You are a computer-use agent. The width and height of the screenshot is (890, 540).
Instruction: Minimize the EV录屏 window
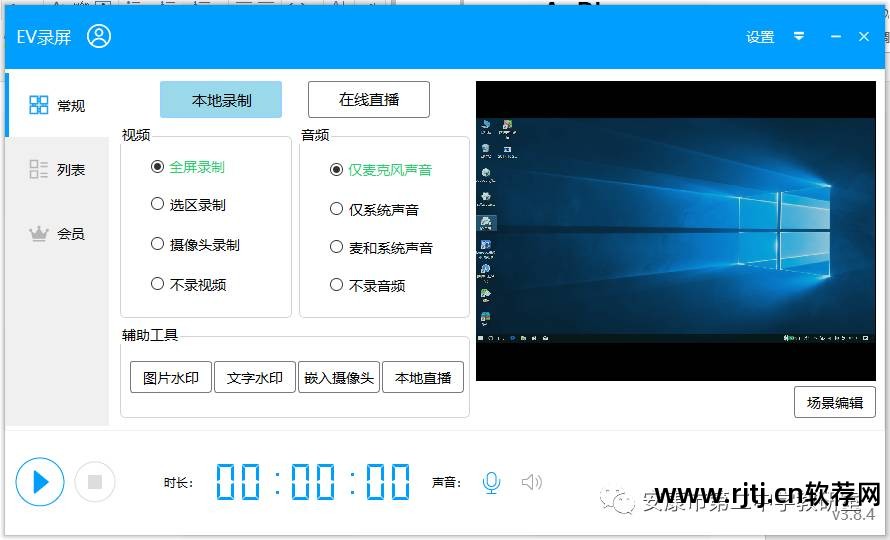pyautogui.click(x=836, y=36)
